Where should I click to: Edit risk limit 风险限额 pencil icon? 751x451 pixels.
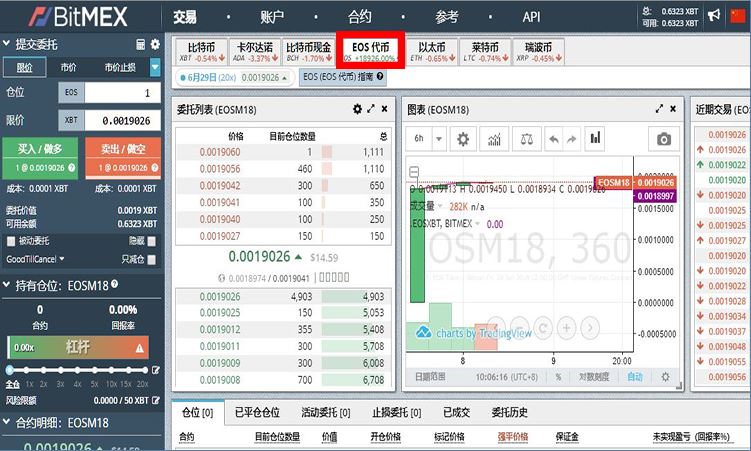coord(156,400)
